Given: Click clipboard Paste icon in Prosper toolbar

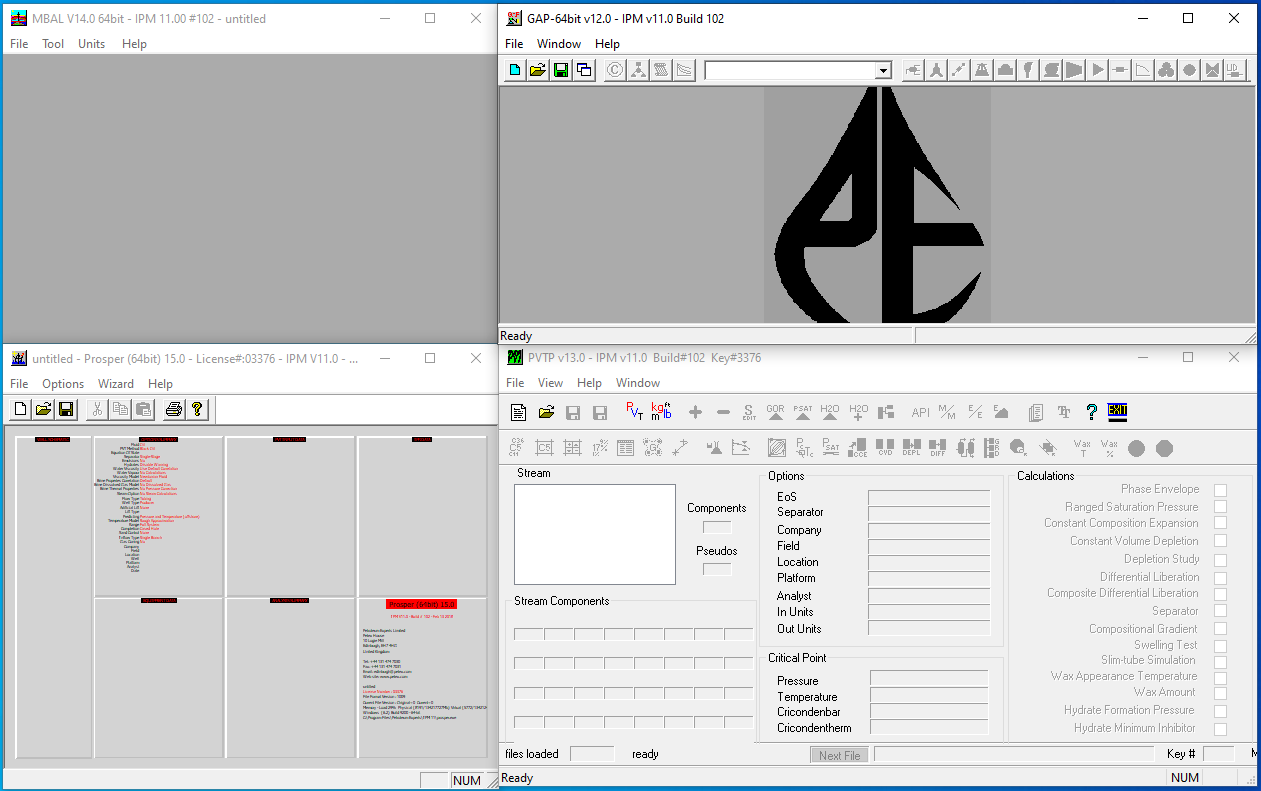Looking at the screenshot, I should (x=143, y=409).
